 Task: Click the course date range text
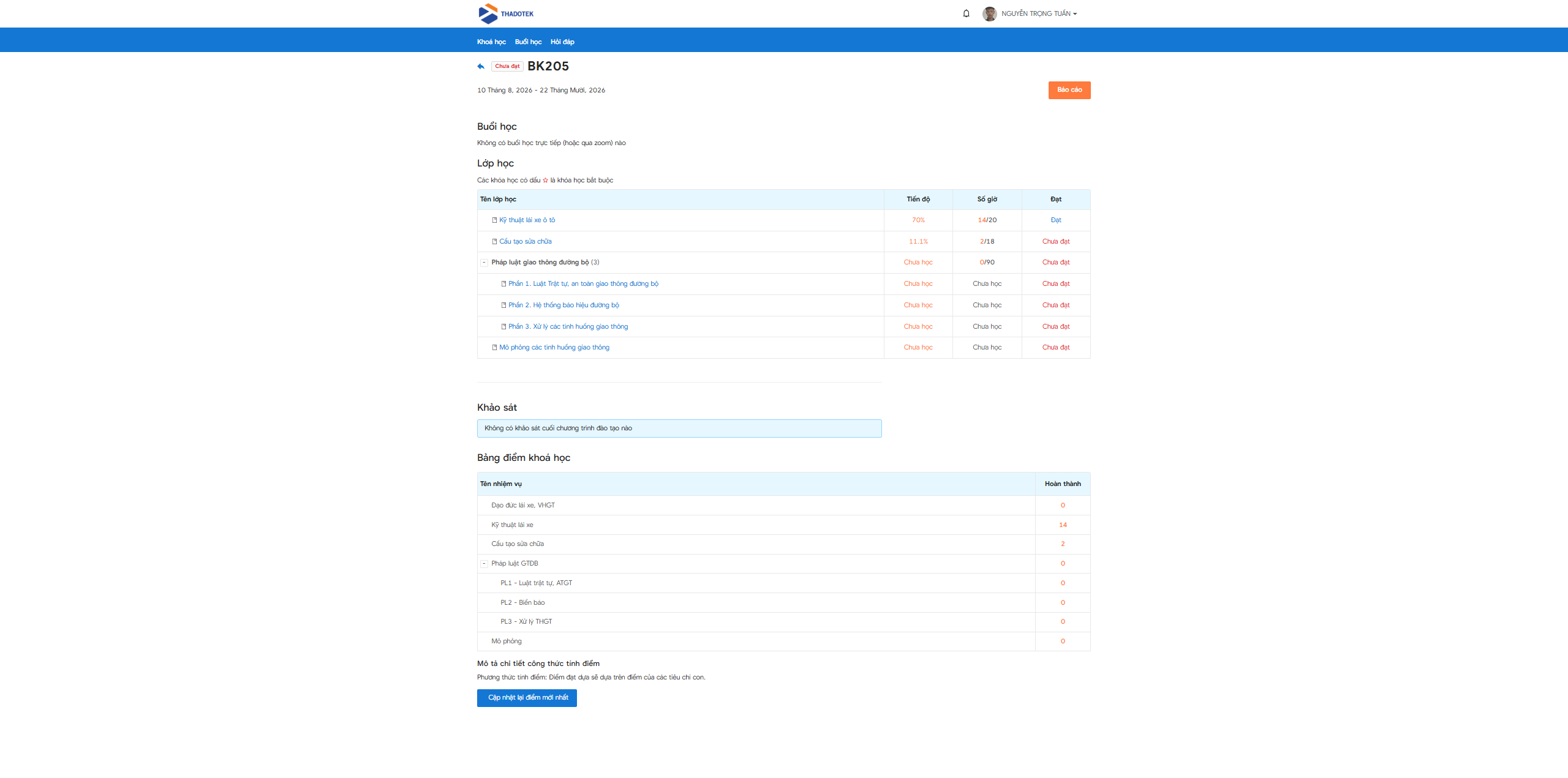click(x=541, y=91)
